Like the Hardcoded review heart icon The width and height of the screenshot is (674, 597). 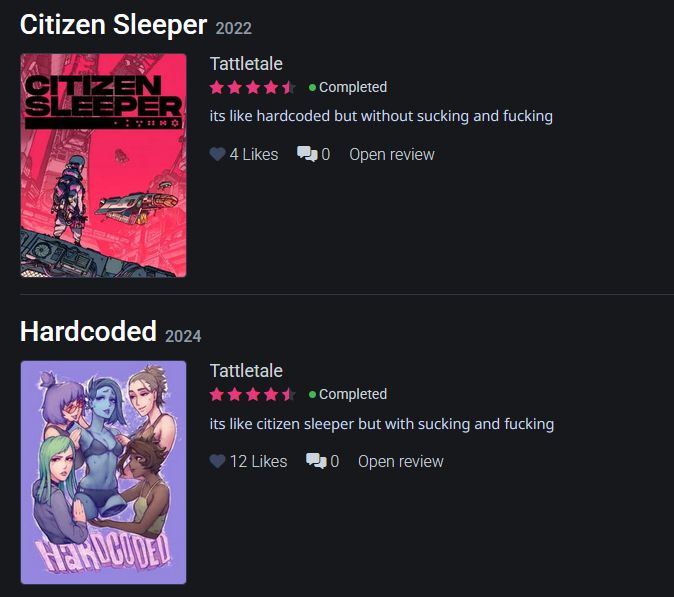(217, 461)
